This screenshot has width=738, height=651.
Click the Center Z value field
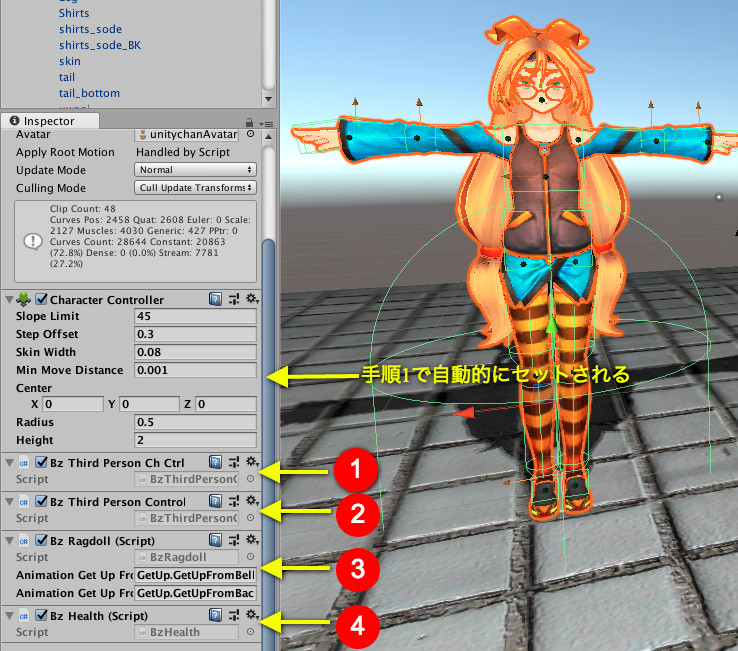226,404
